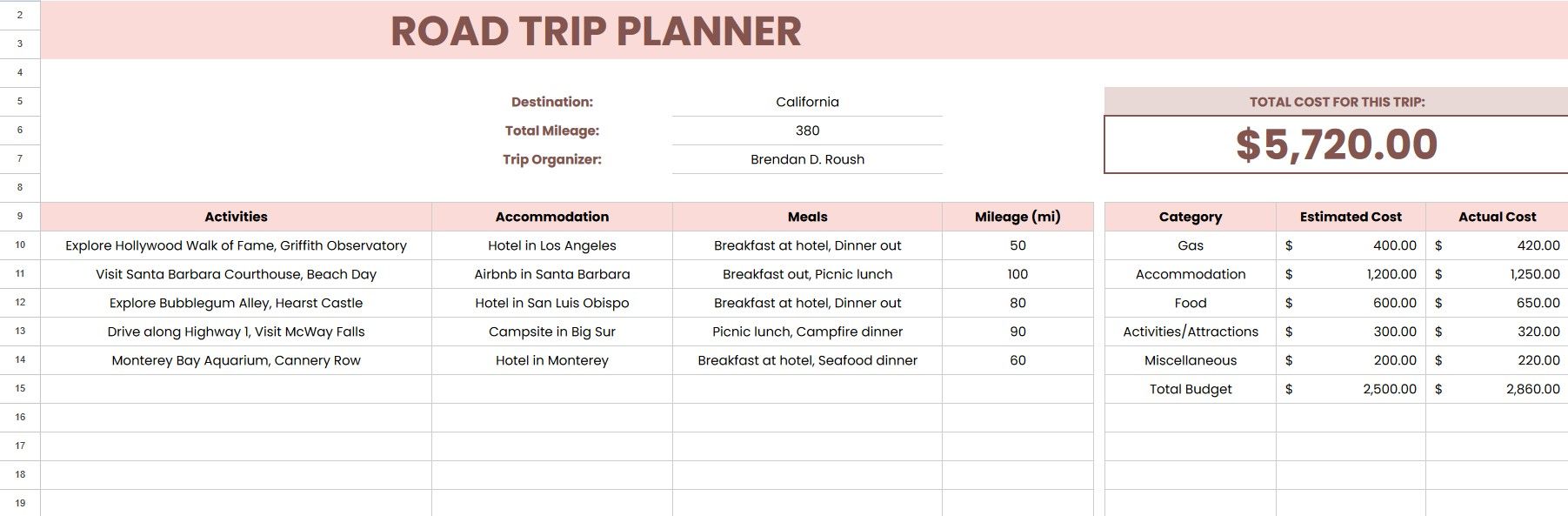Select the Hotel in Los Angeles cell
The image size is (1568, 516).
pyautogui.click(x=550, y=245)
